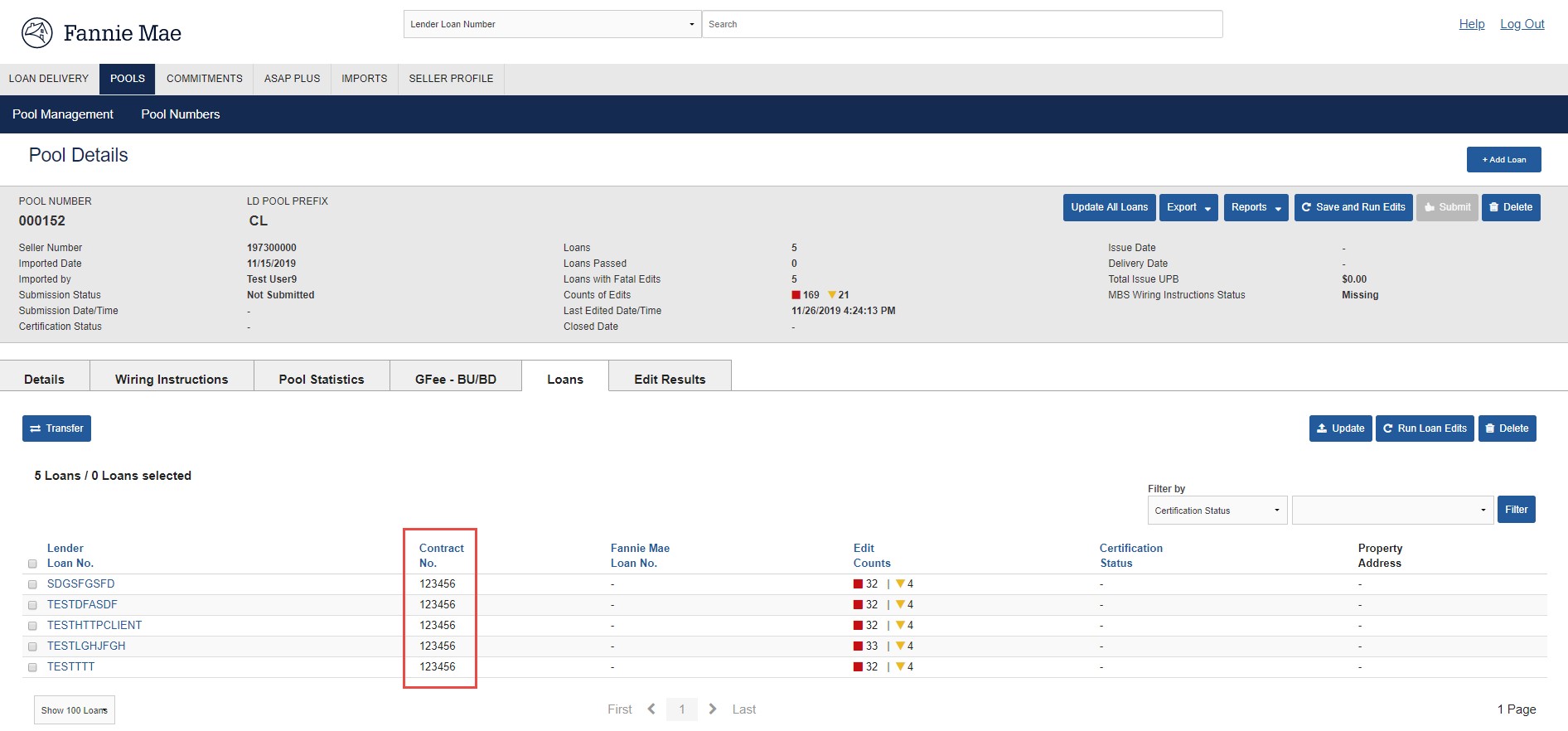Open the IMPORTS menu
The image size is (1568, 731).
click(x=365, y=79)
